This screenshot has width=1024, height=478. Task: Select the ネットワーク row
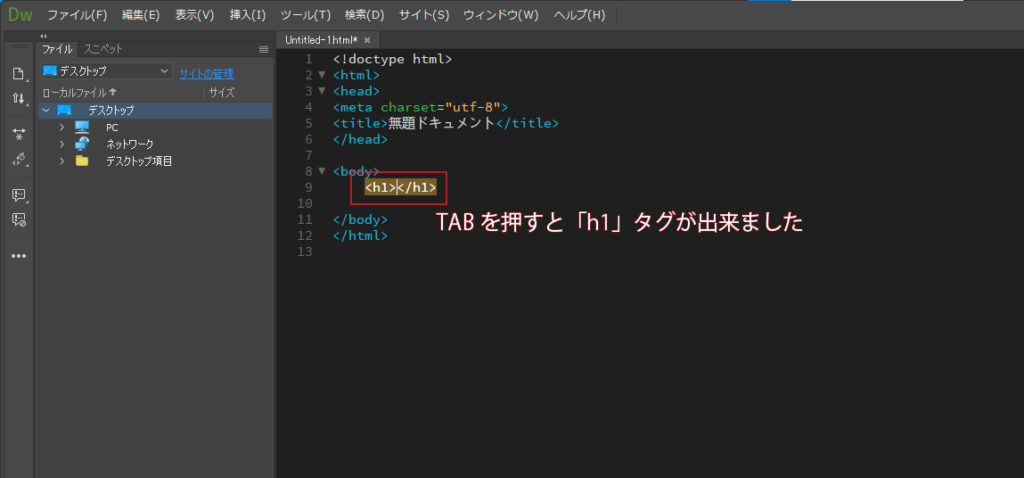(155, 144)
